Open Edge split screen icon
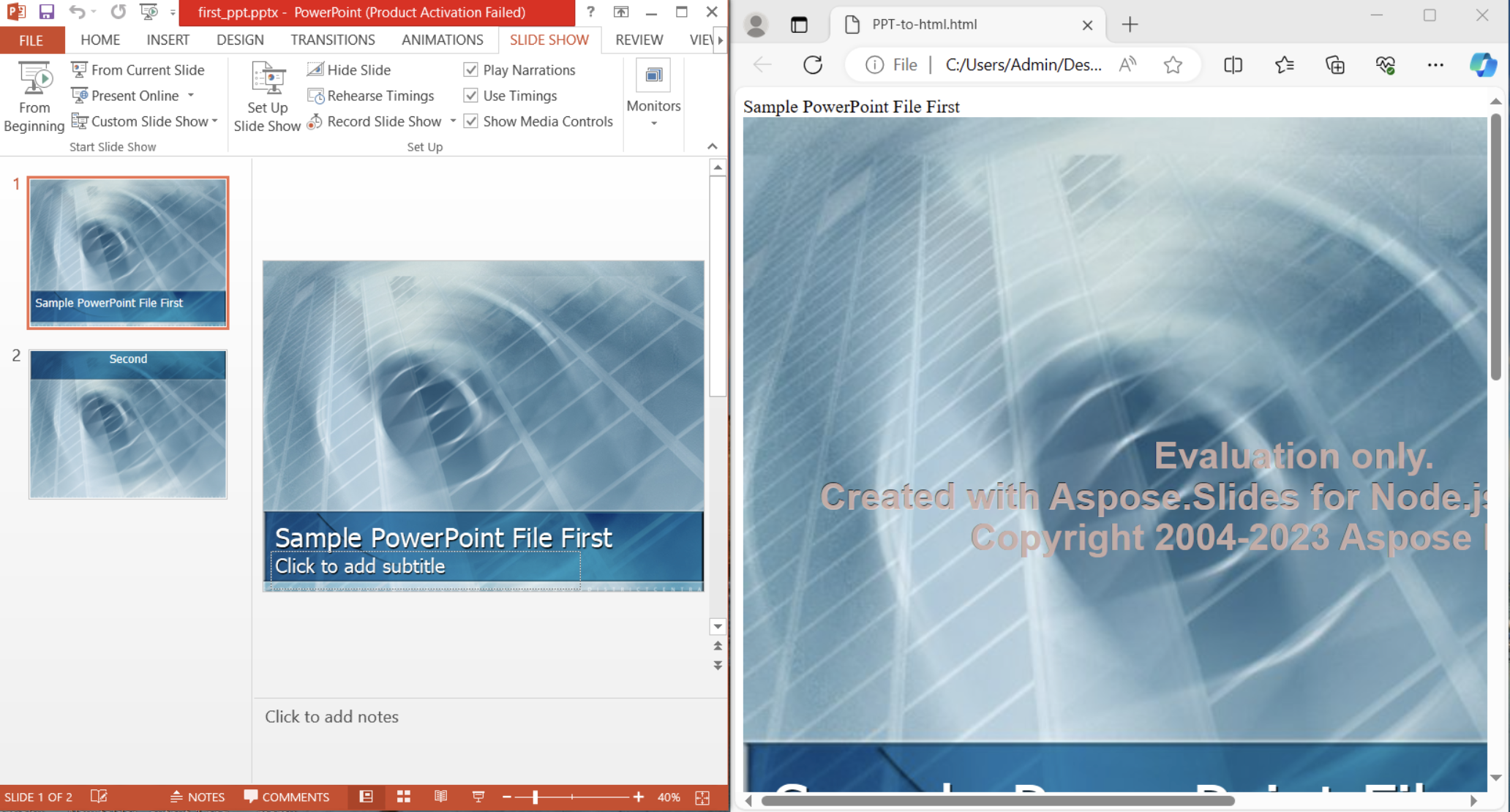 click(x=1233, y=64)
